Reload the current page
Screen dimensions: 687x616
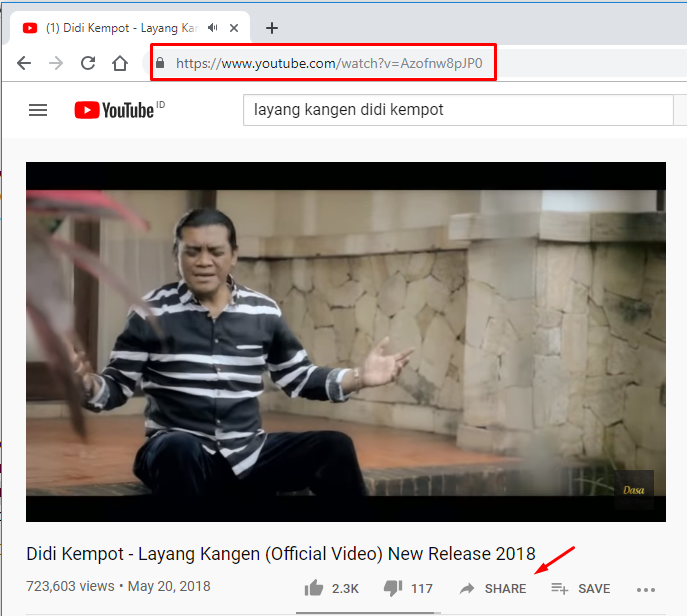[88, 64]
